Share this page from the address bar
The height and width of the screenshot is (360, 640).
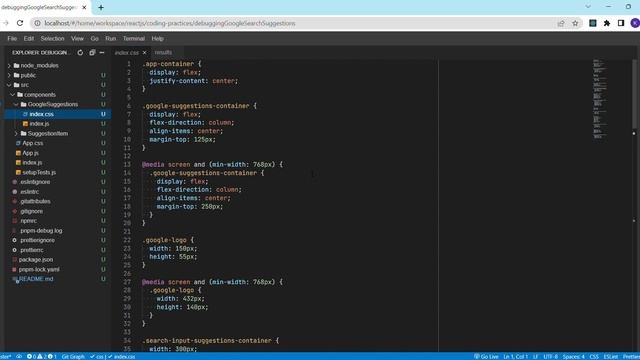tap(561, 23)
